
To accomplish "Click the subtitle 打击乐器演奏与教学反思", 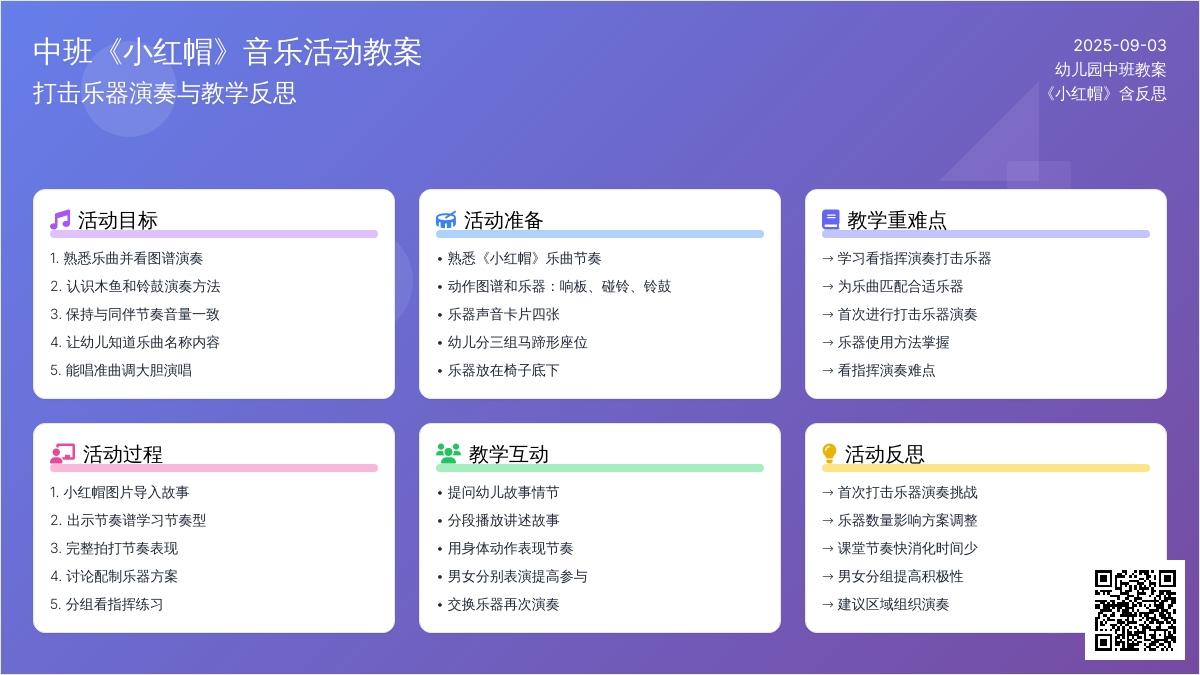I will pyautogui.click(x=165, y=93).
